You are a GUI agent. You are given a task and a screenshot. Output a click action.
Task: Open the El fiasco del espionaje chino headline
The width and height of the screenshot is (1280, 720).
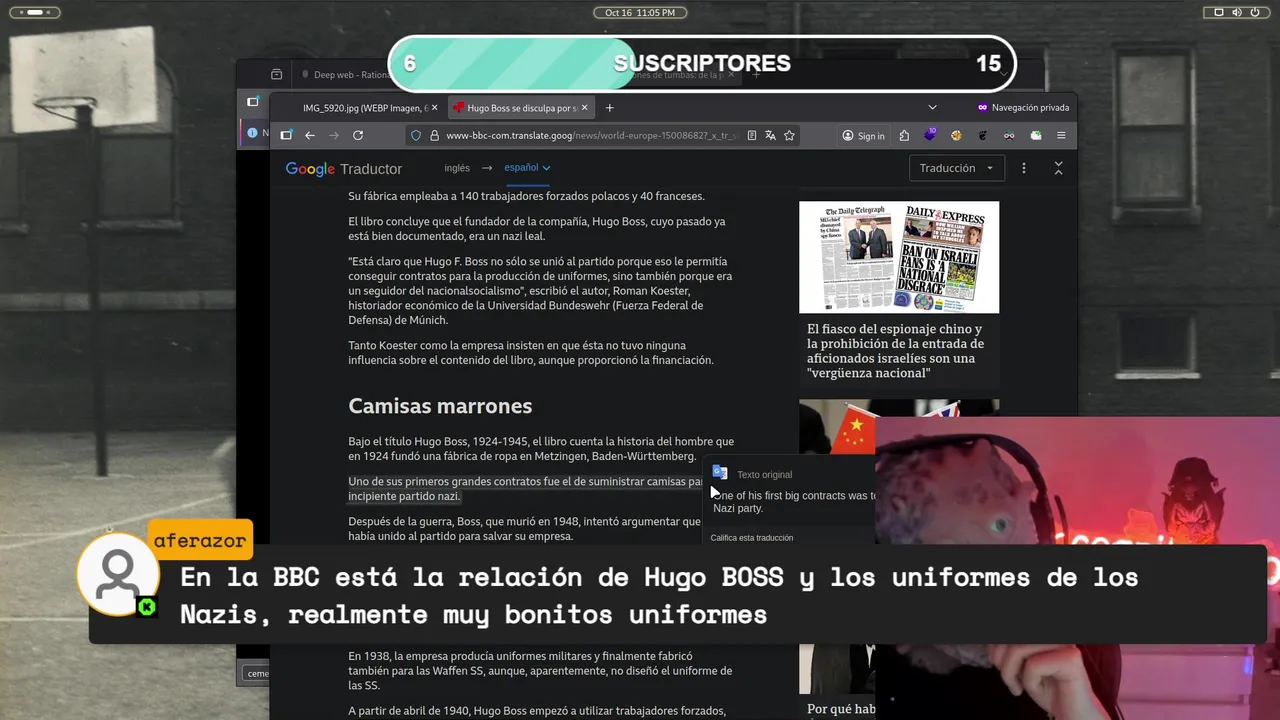coord(897,351)
